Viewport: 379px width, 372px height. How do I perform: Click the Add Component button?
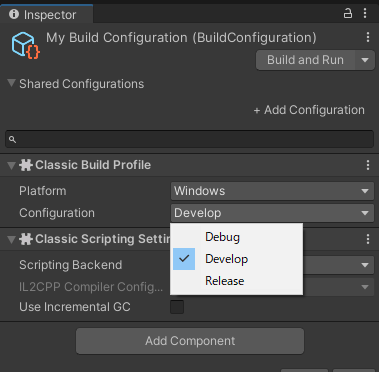190,341
